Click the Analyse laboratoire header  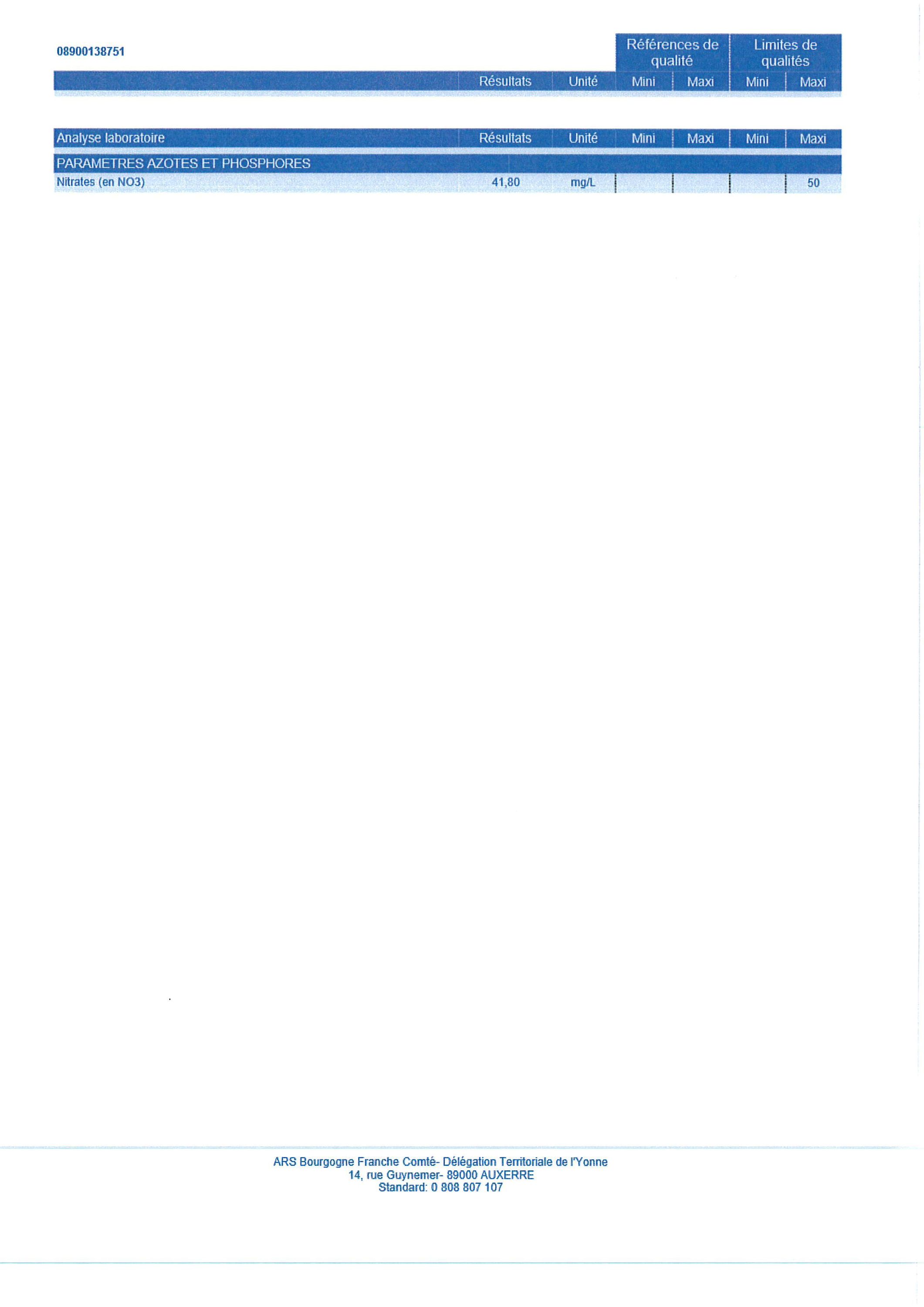(x=111, y=138)
